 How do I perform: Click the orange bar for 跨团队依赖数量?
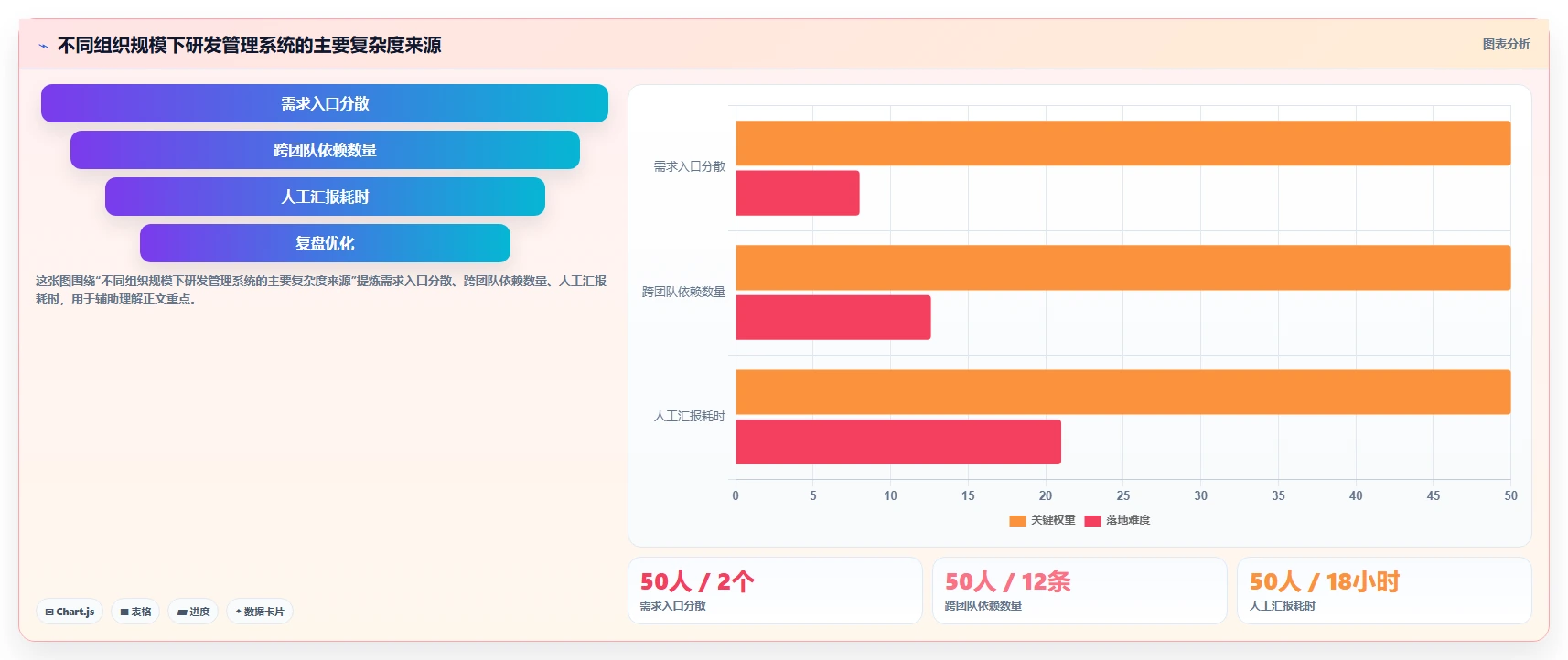point(1122,268)
